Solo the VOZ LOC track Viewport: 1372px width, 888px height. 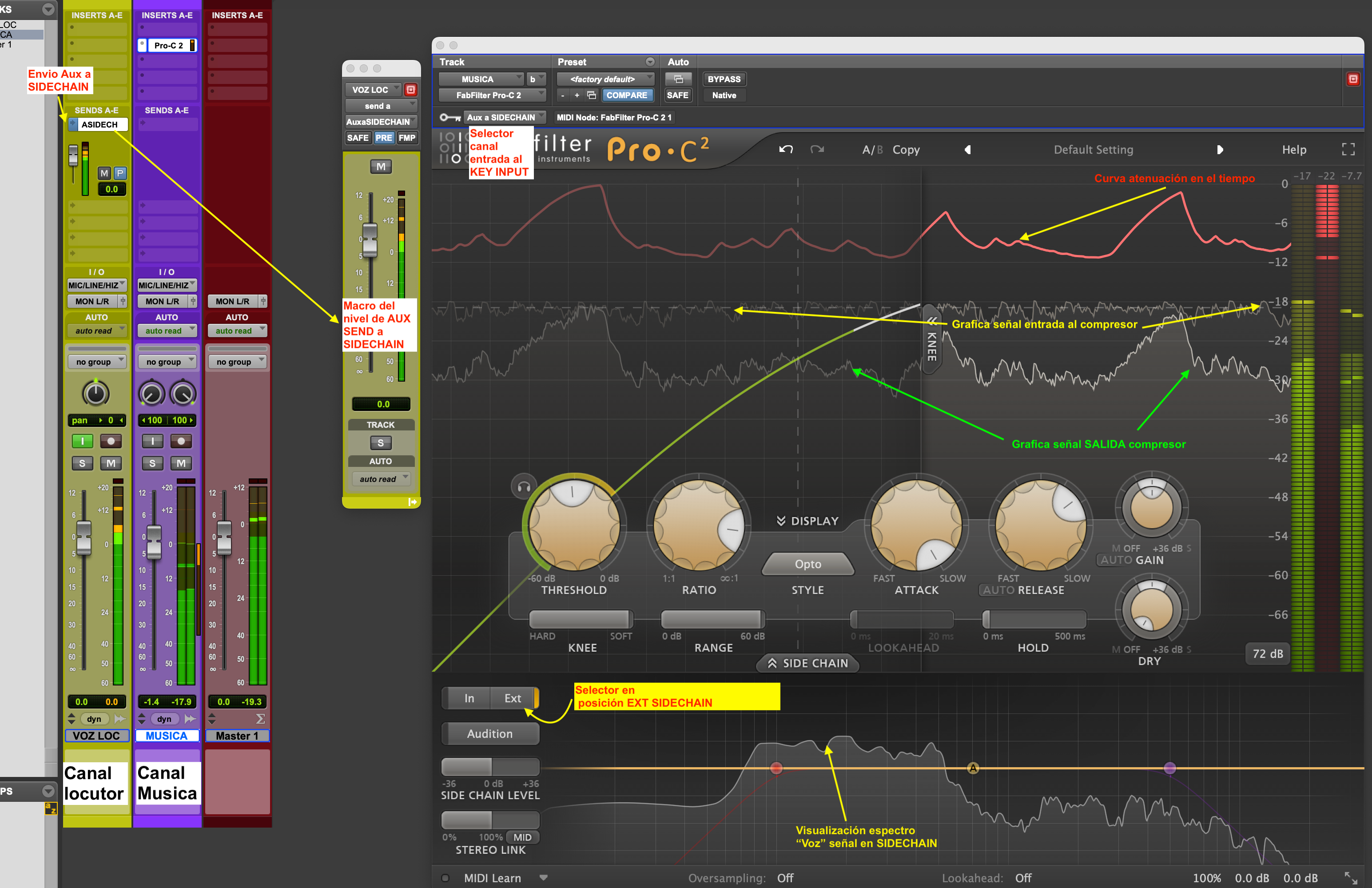(x=82, y=463)
